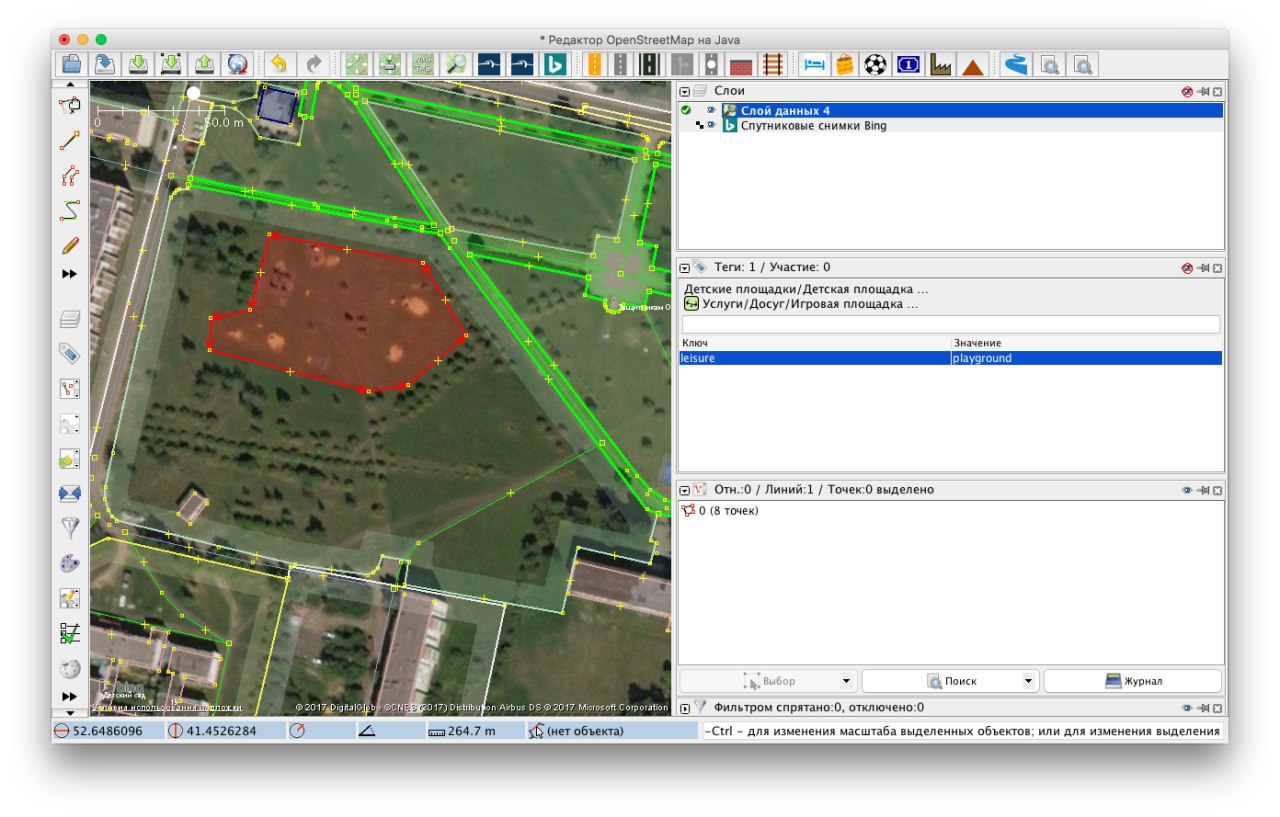1280x817 pixels.
Task: Open the Bing imagery toolbar icon
Action: pos(555,64)
